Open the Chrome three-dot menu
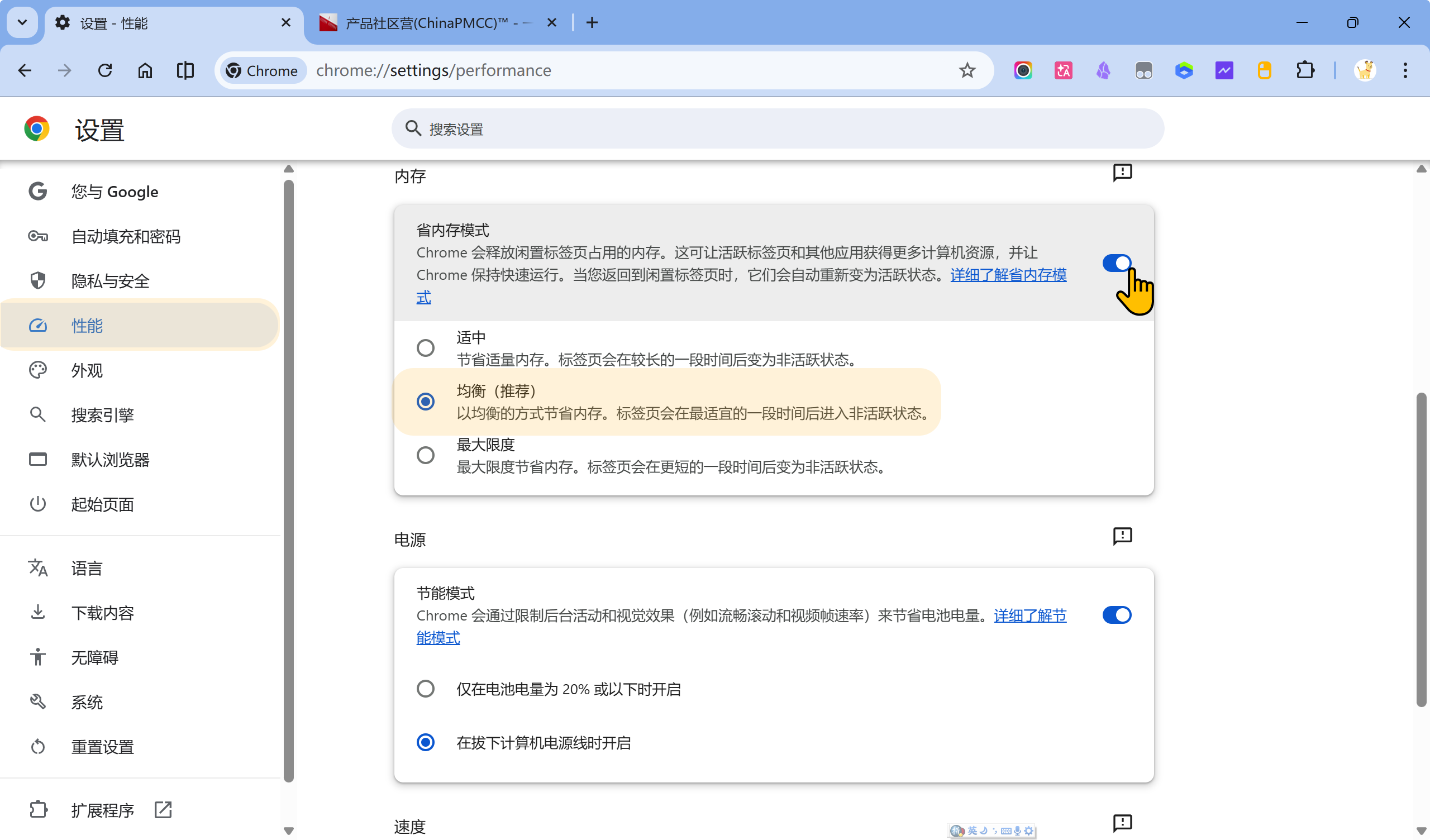 (x=1405, y=70)
